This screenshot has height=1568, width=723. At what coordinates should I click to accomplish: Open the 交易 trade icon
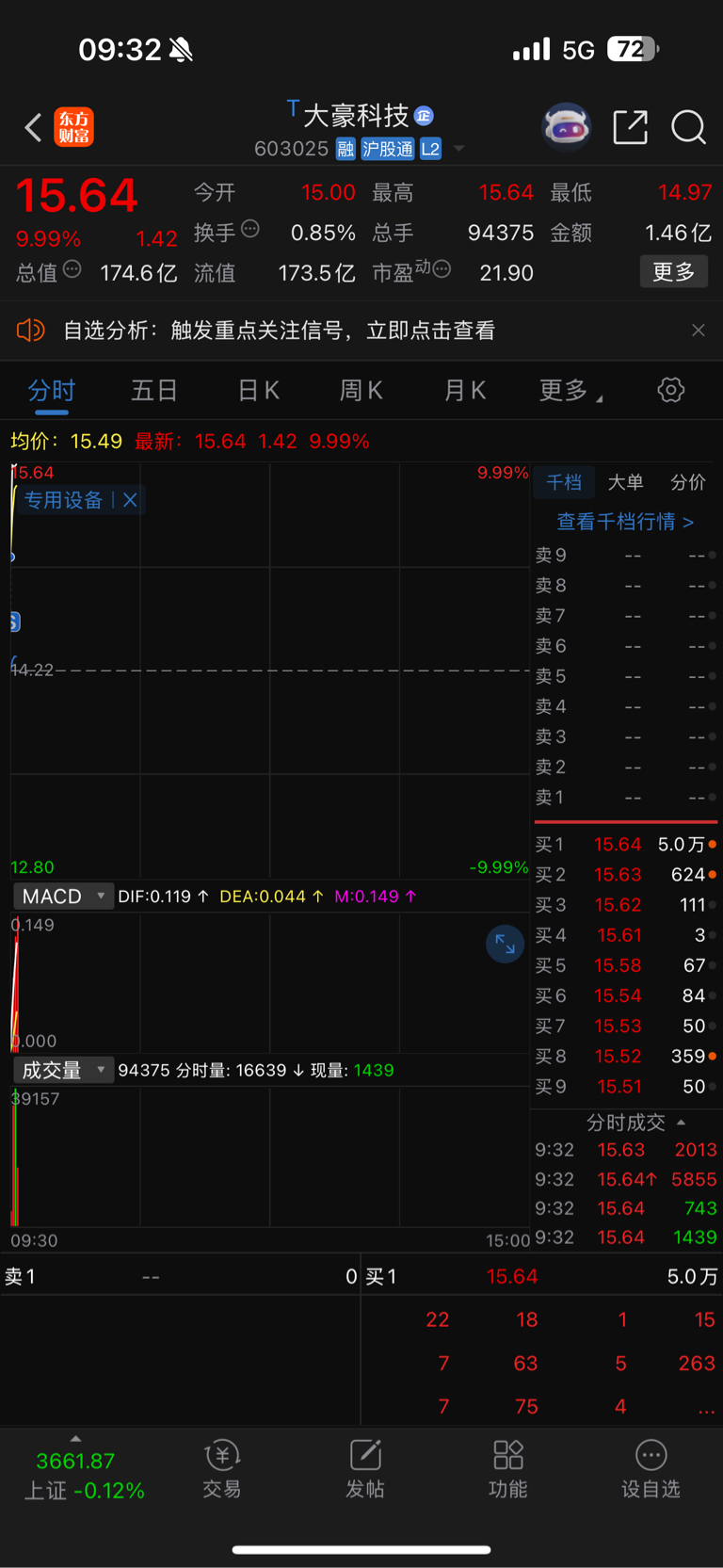coord(222,1469)
